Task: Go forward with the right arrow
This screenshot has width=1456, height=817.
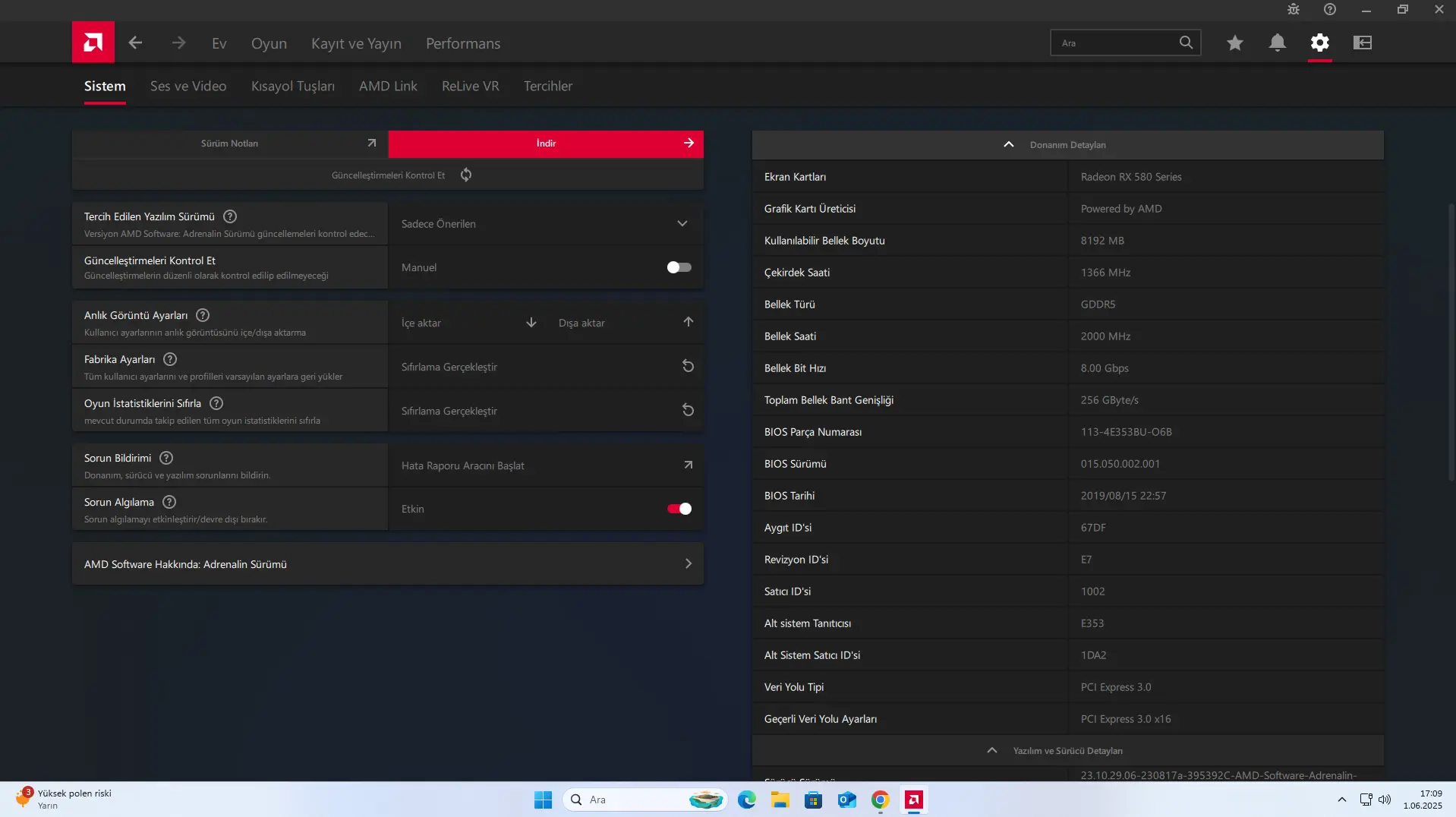Action: click(178, 43)
